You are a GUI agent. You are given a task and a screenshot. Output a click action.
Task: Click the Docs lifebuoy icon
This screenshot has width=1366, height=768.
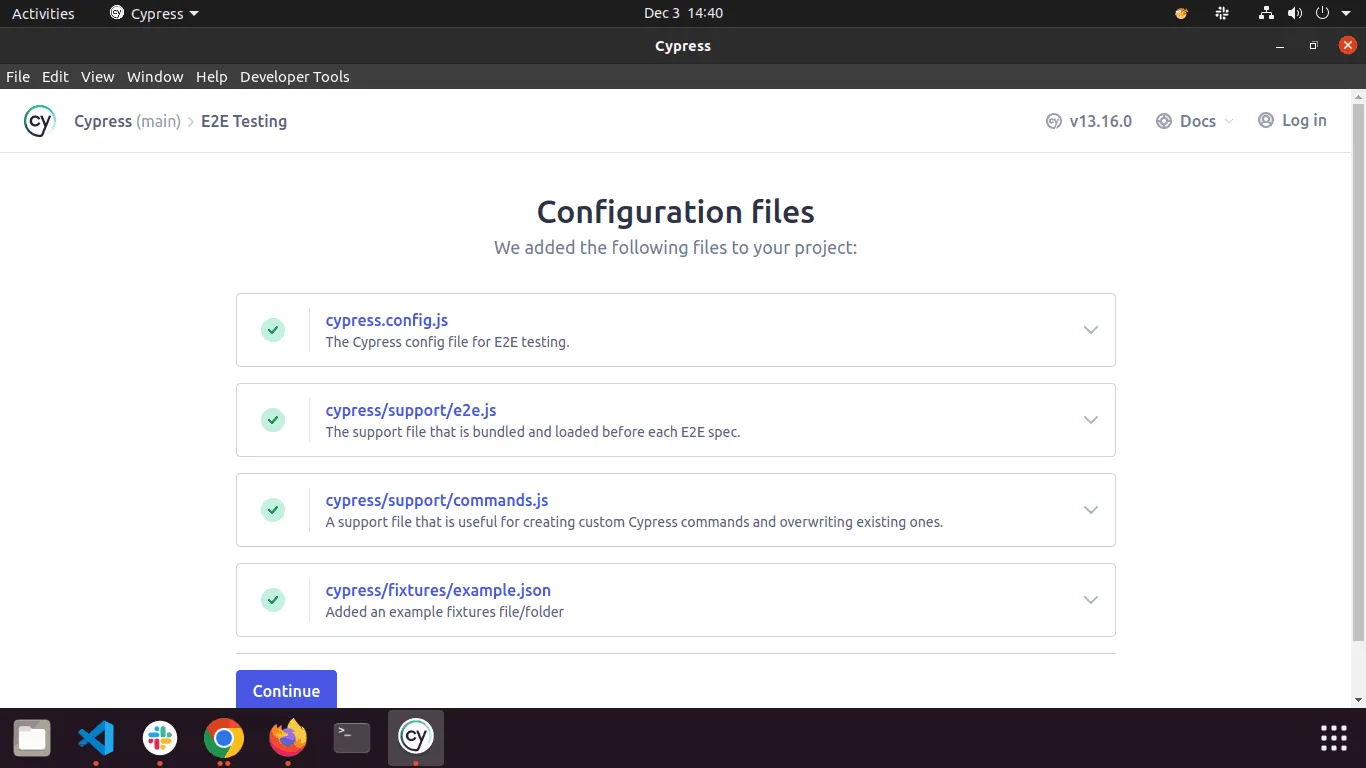click(x=1164, y=121)
